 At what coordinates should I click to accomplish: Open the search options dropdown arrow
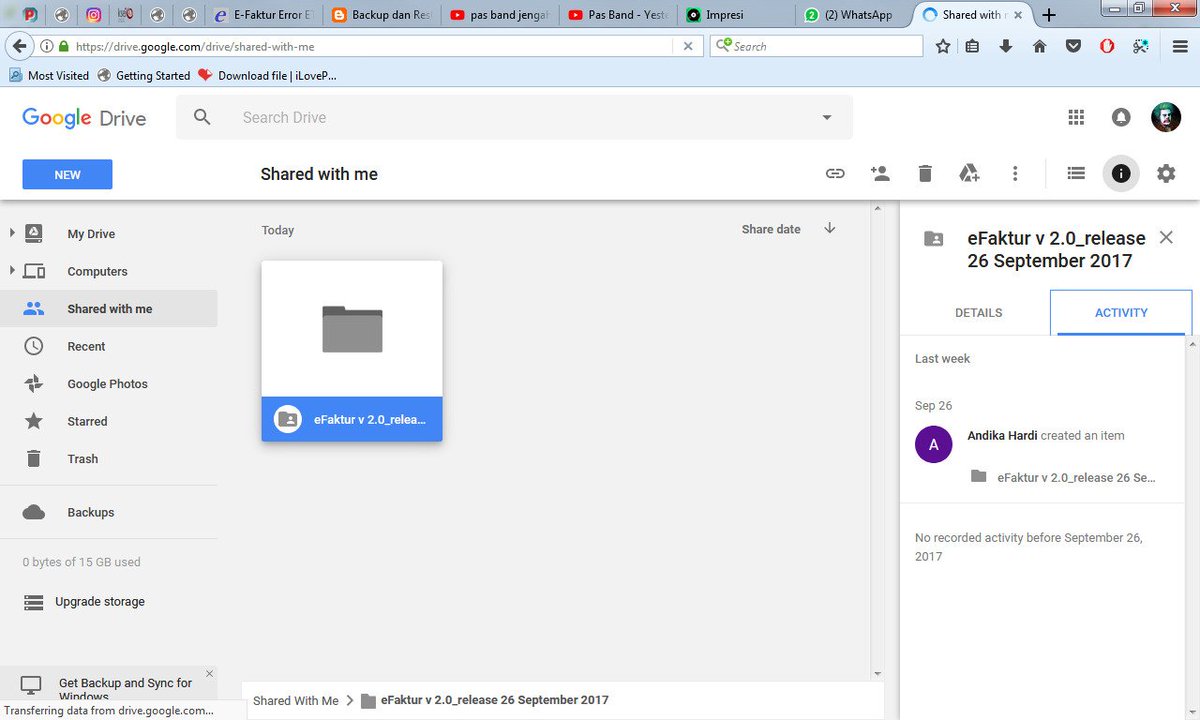[827, 117]
